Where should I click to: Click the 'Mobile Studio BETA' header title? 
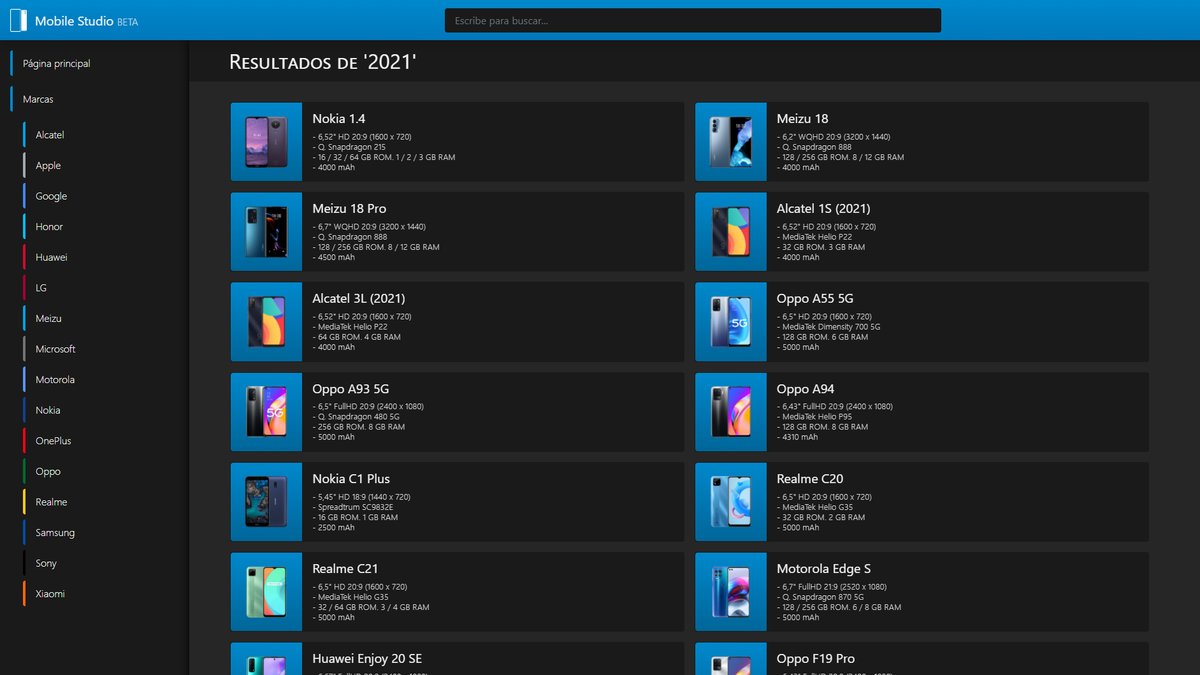point(87,21)
